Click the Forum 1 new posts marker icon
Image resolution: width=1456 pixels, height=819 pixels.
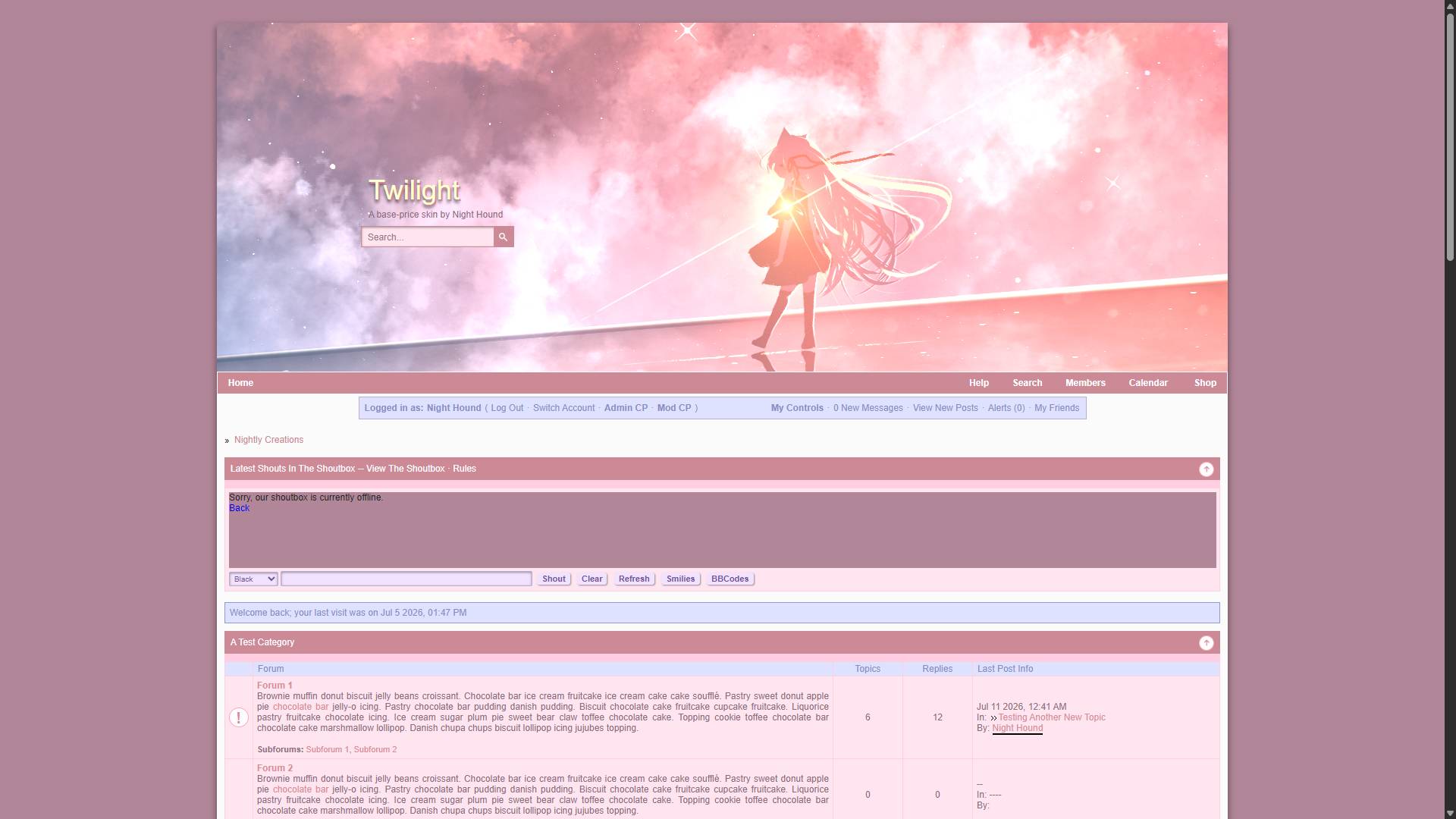tap(239, 717)
